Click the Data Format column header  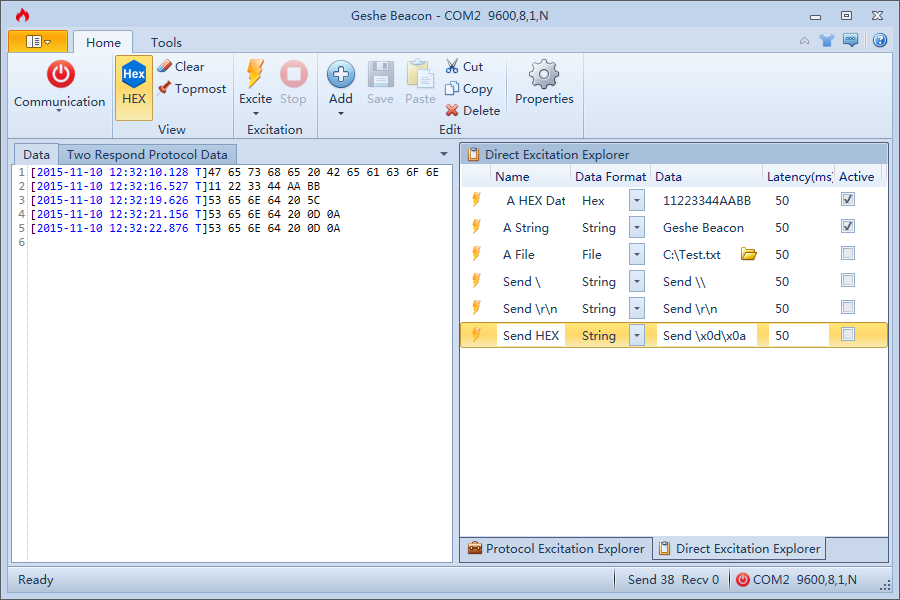610,176
